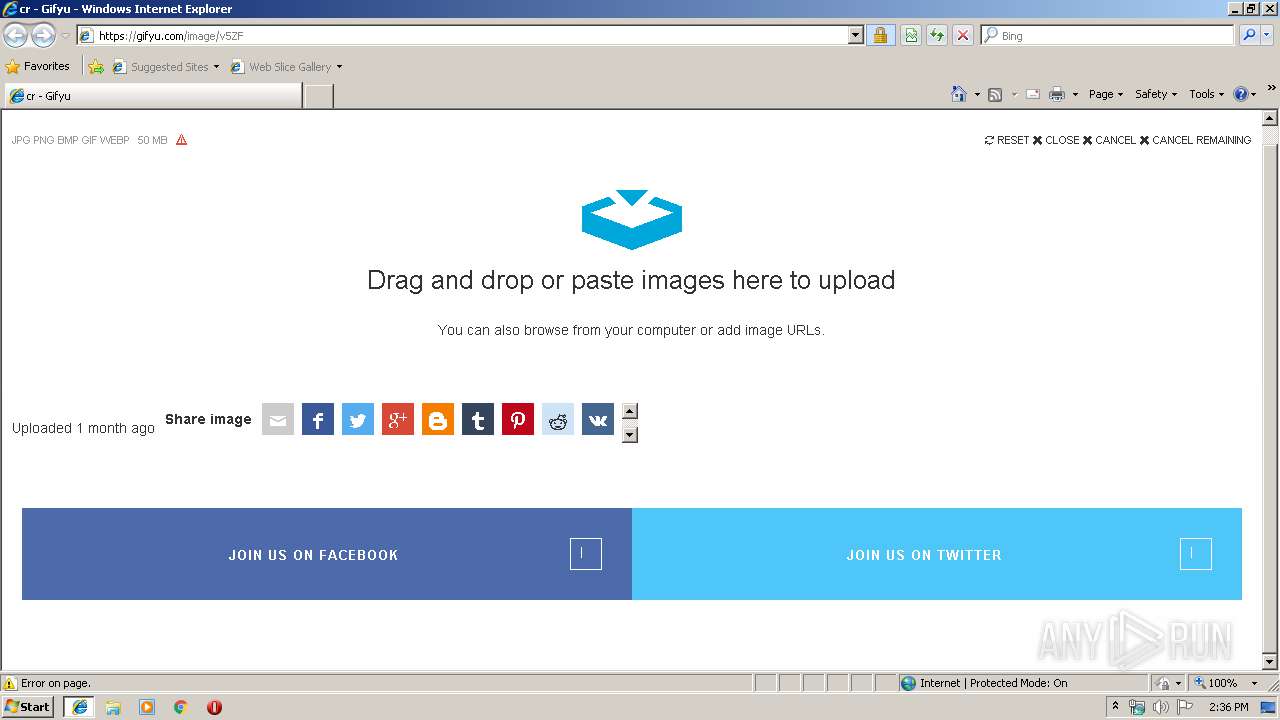
Task: Share image on Google Plus
Action: point(398,420)
